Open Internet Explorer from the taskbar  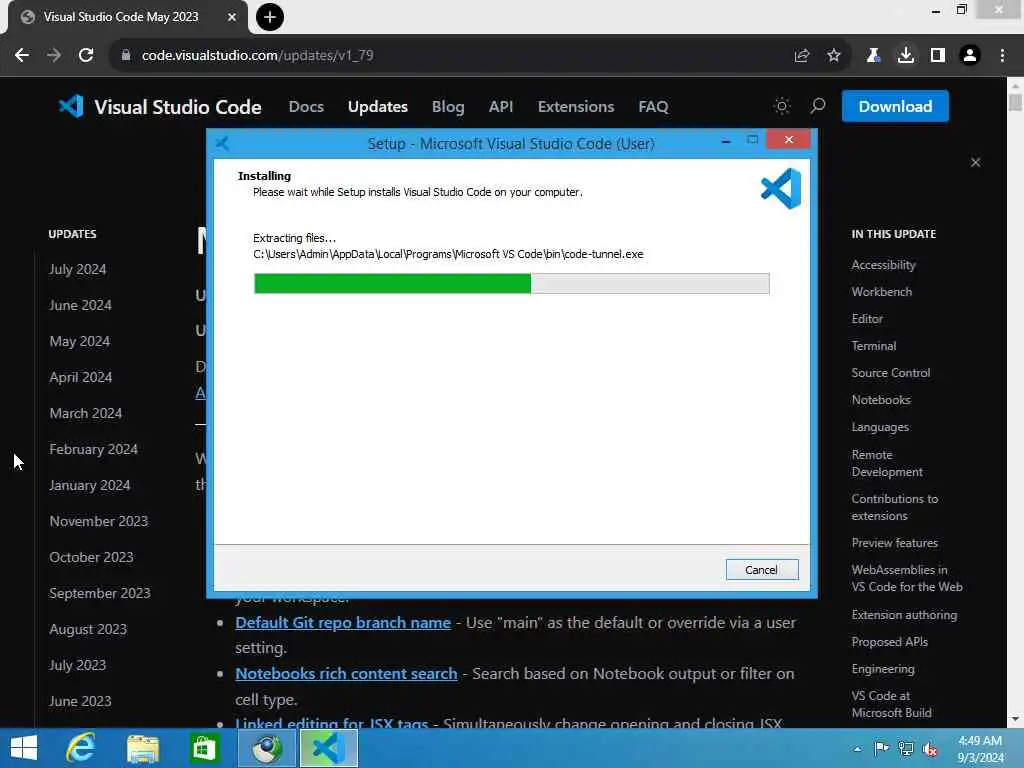click(81, 748)
